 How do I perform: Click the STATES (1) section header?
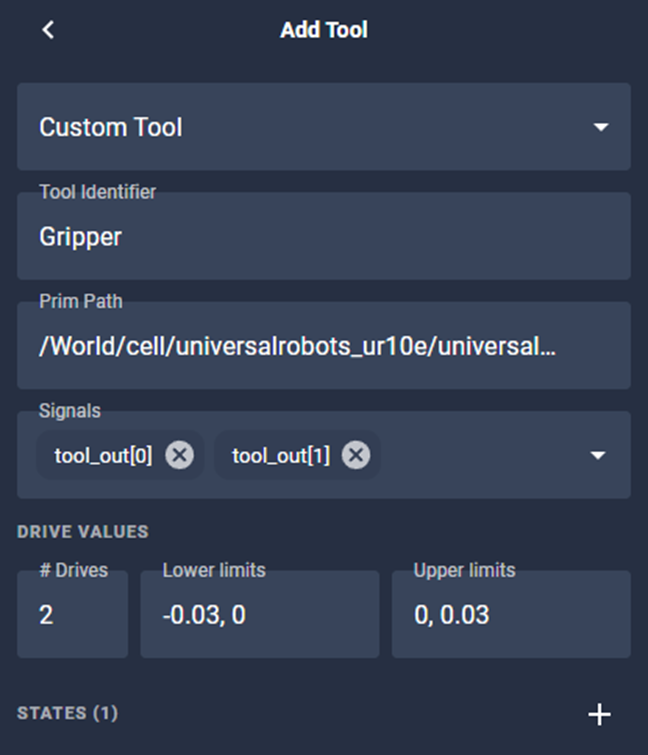click(67, 713)
